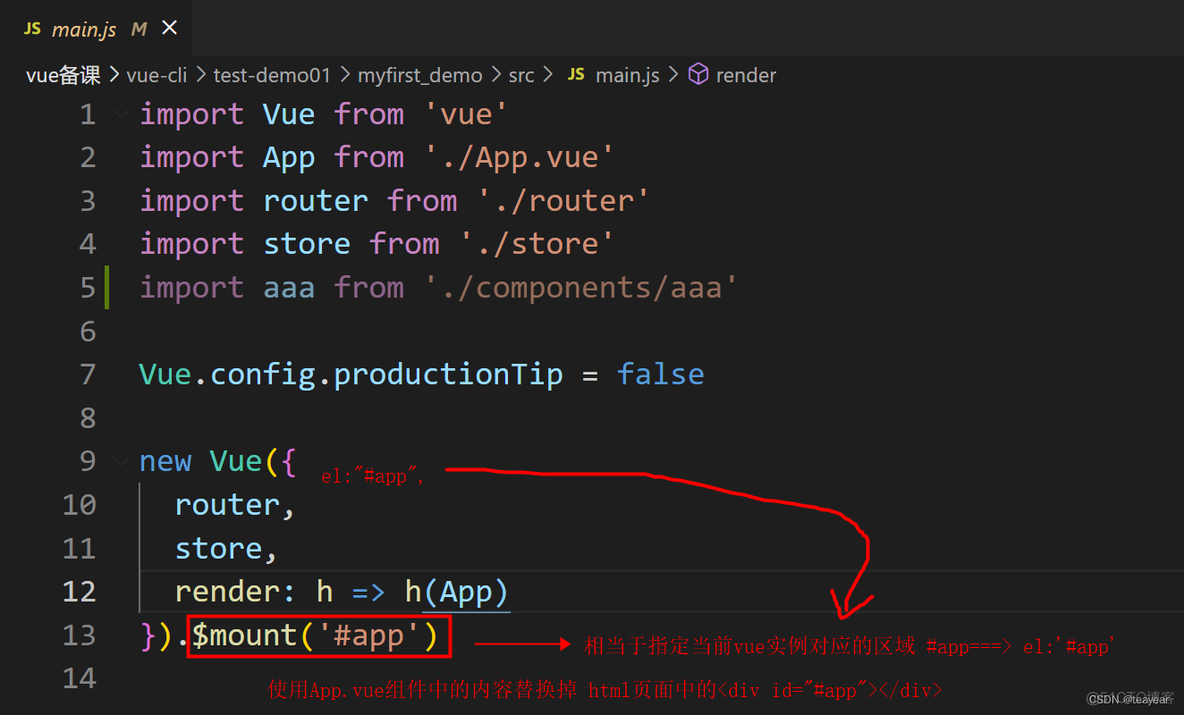Click line number 13 in gutter
The height and width of the screenshot is (715, 1184).
tap(79, 636)
